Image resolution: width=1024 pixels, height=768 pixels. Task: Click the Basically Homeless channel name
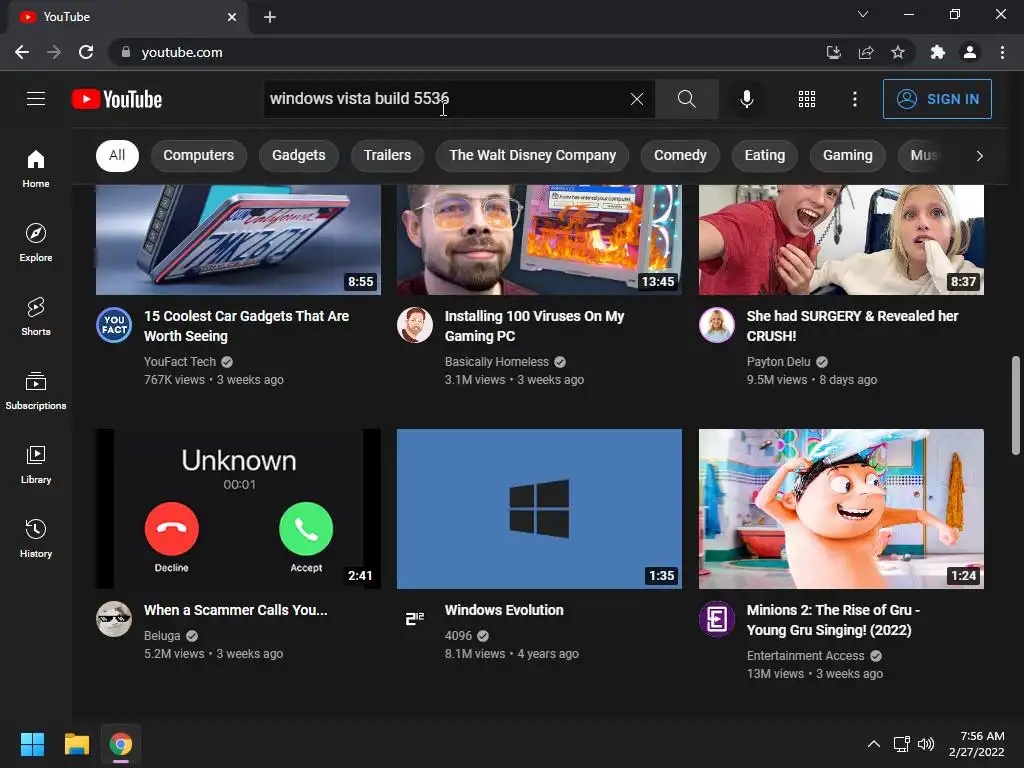click(x=496, y=362)
